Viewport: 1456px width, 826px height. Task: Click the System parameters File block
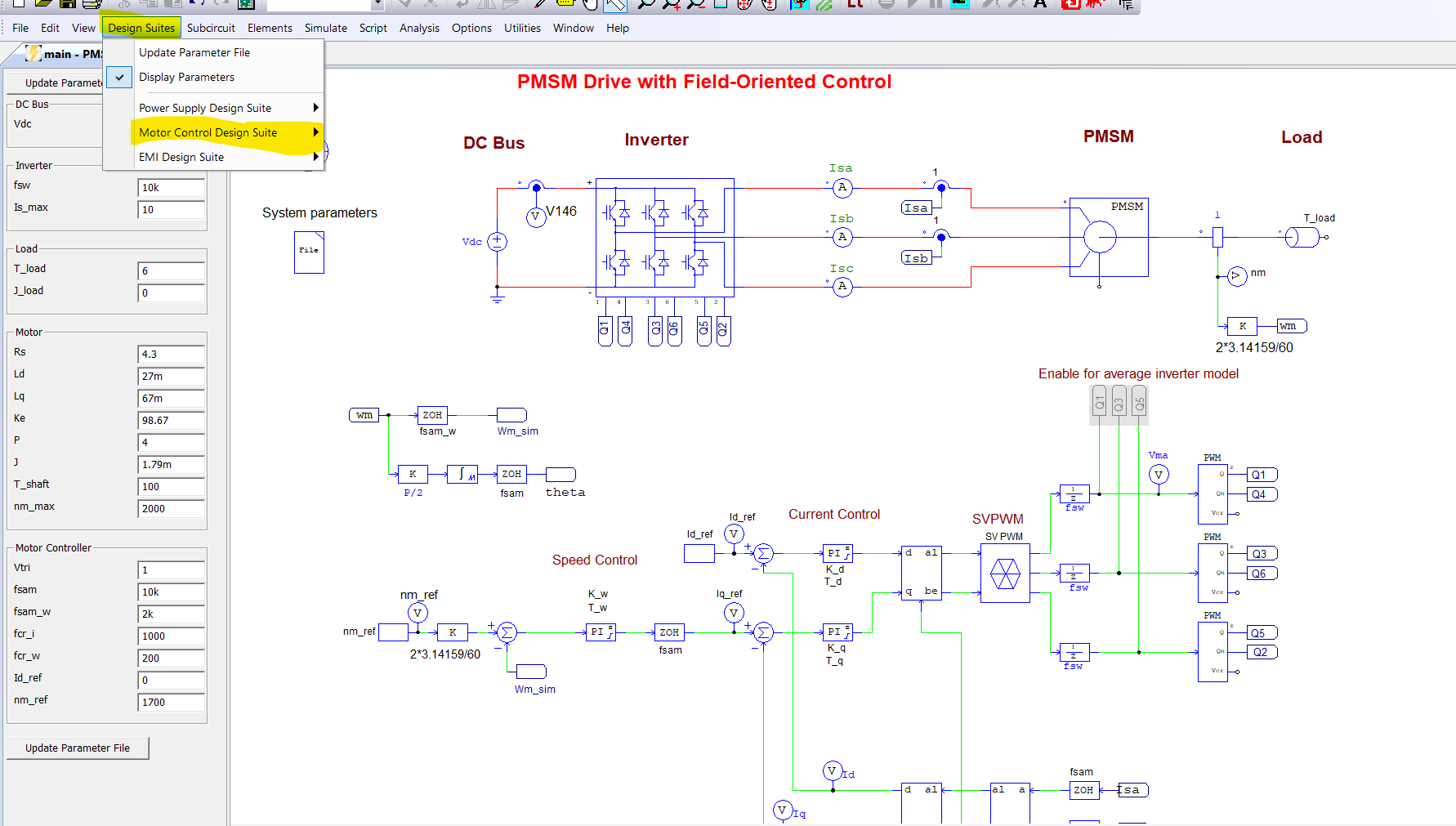click(309, 252)
